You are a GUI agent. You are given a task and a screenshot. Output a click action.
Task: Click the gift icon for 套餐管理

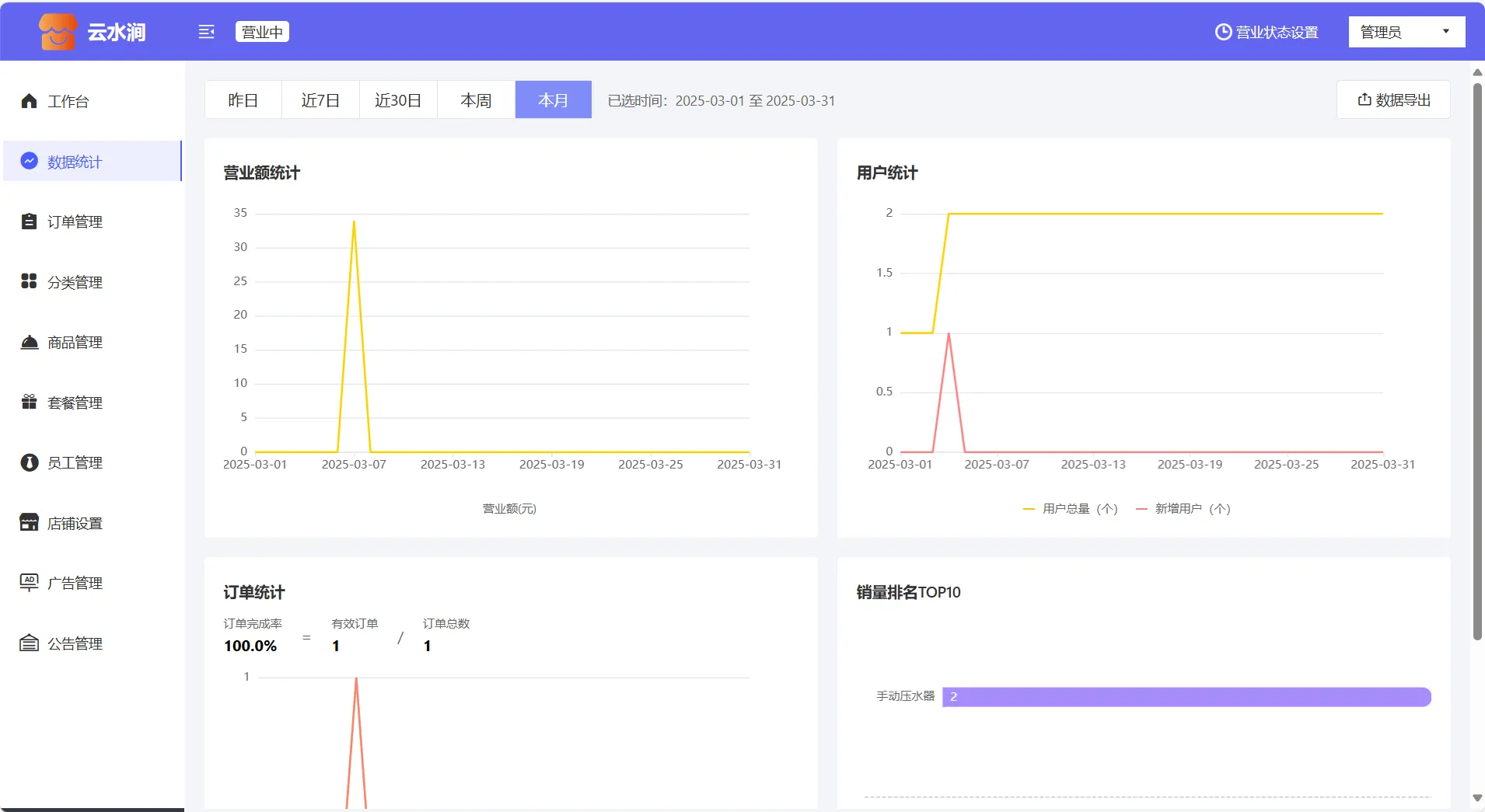tap(29, 402)
